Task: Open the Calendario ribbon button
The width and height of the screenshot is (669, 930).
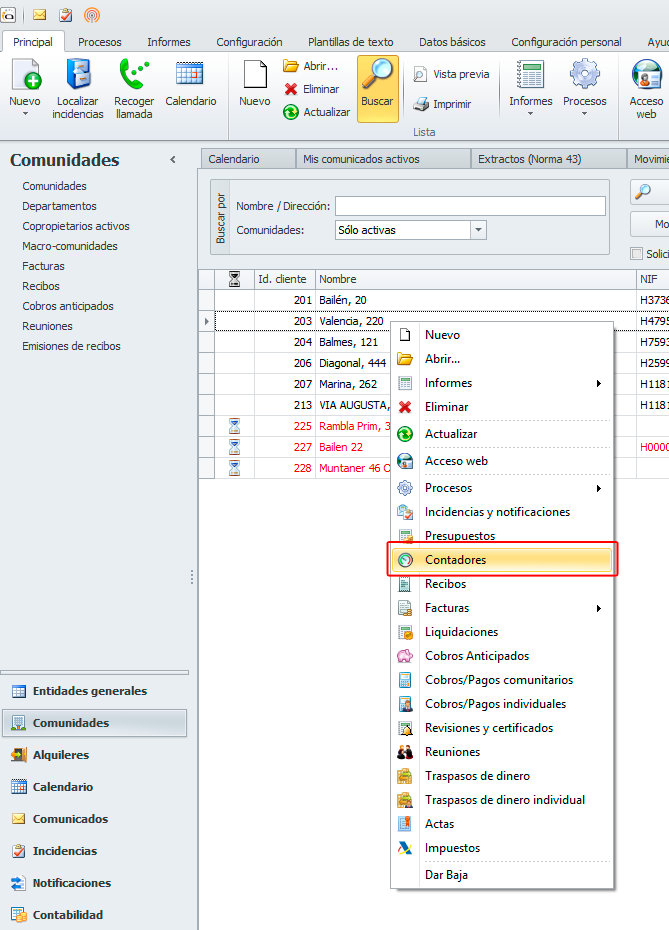Action: tap(190, 83)
